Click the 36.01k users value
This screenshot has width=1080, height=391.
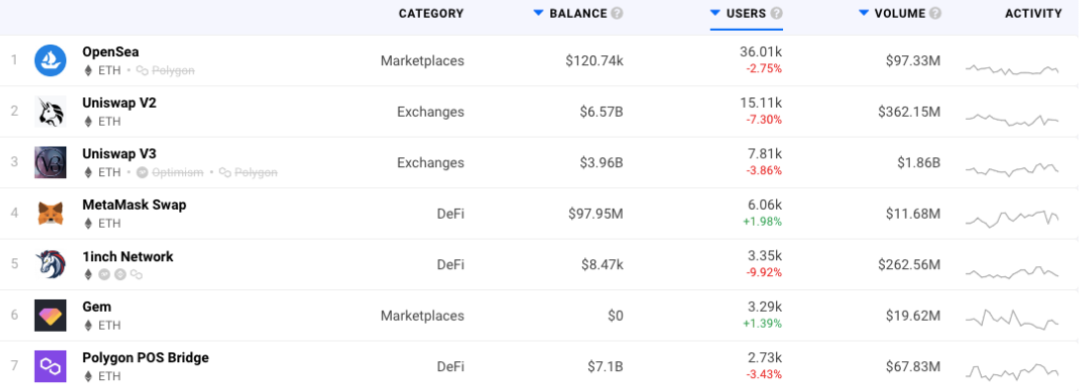pyautogui.click(x=761, y=52)
